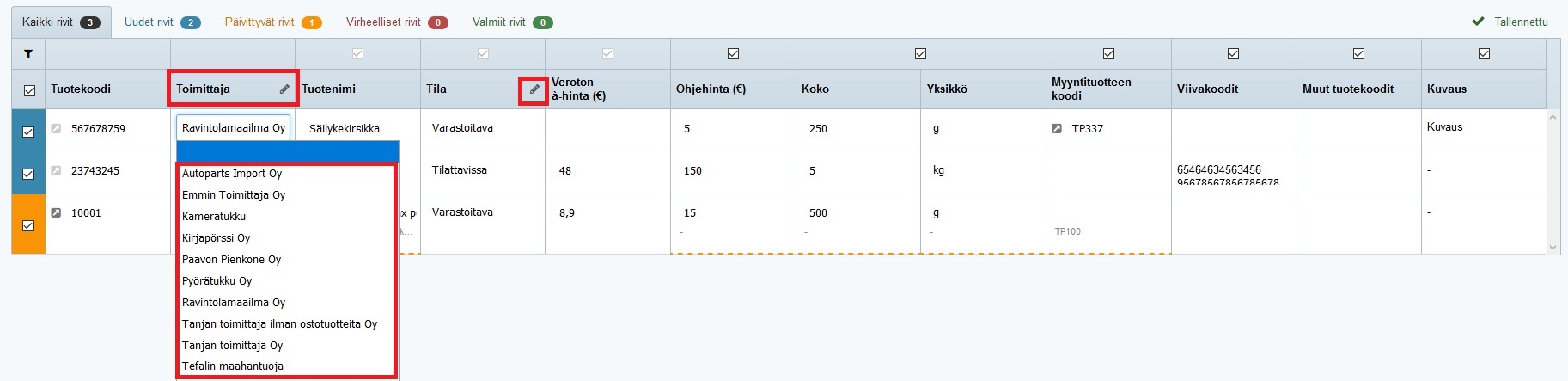Choose Paavon Pienkone Oy in the dropdown

231,260
